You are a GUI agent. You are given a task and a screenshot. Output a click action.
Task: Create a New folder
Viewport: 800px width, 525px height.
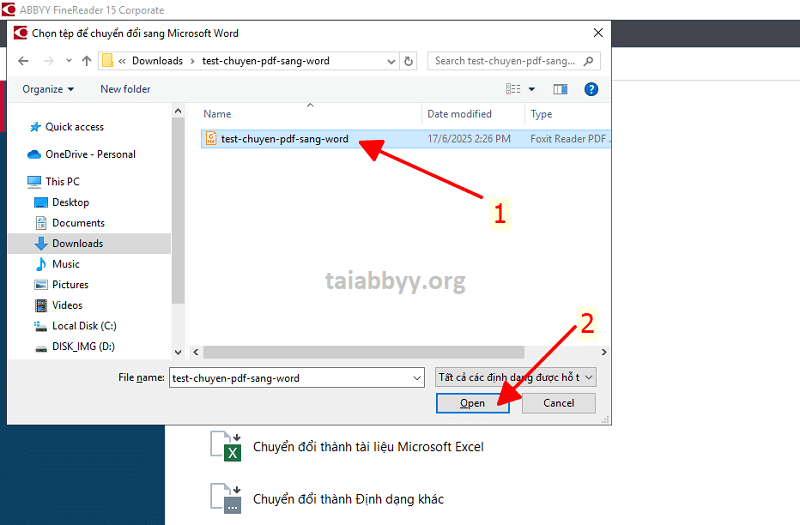[125, 89]
